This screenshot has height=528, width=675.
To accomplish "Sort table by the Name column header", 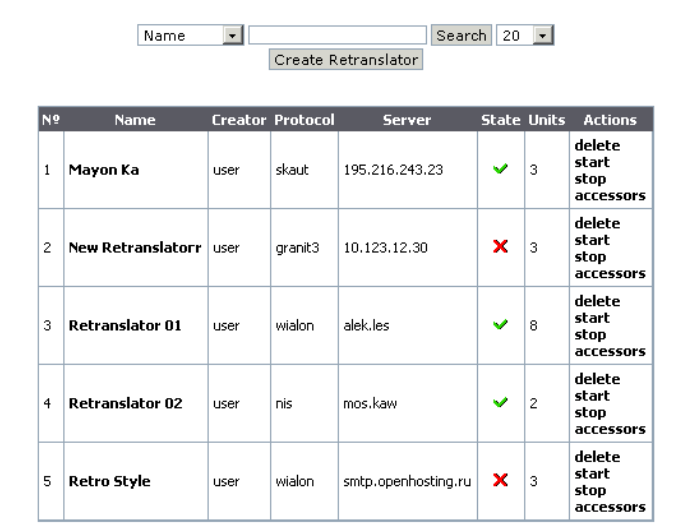I will (x=134, y=120).
